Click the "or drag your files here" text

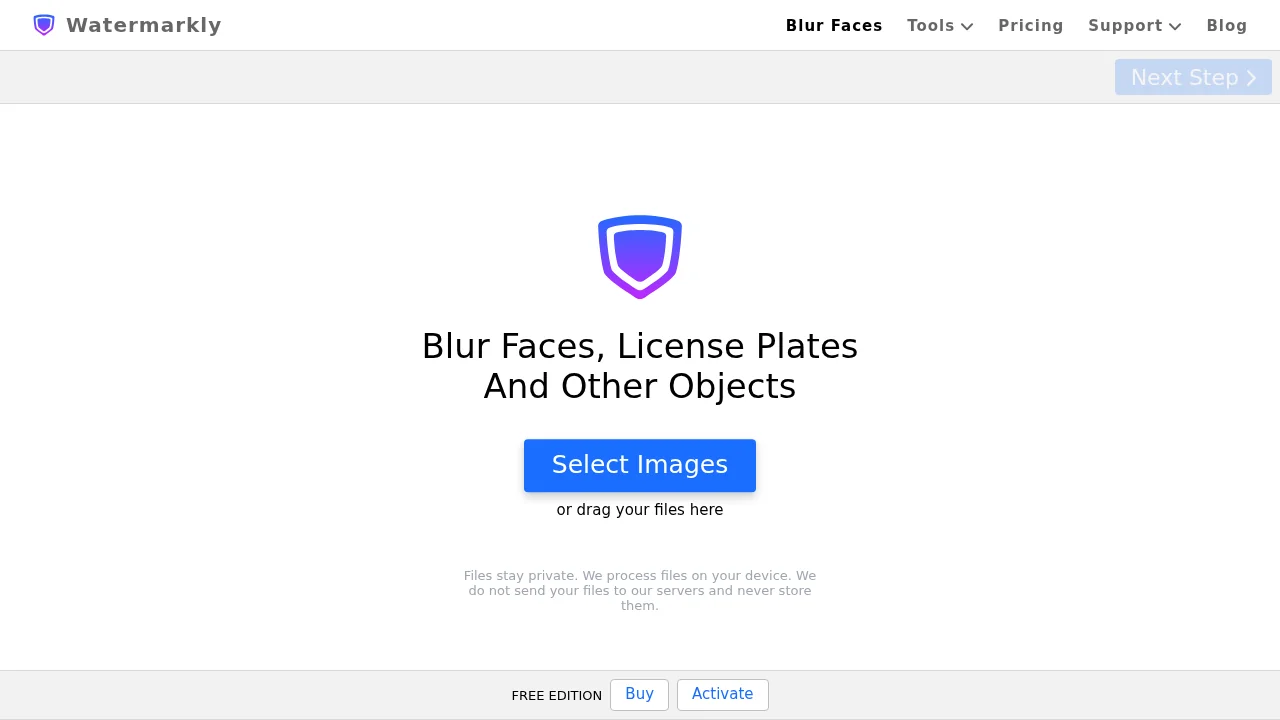pyautogui.click(x=640, y=510)
